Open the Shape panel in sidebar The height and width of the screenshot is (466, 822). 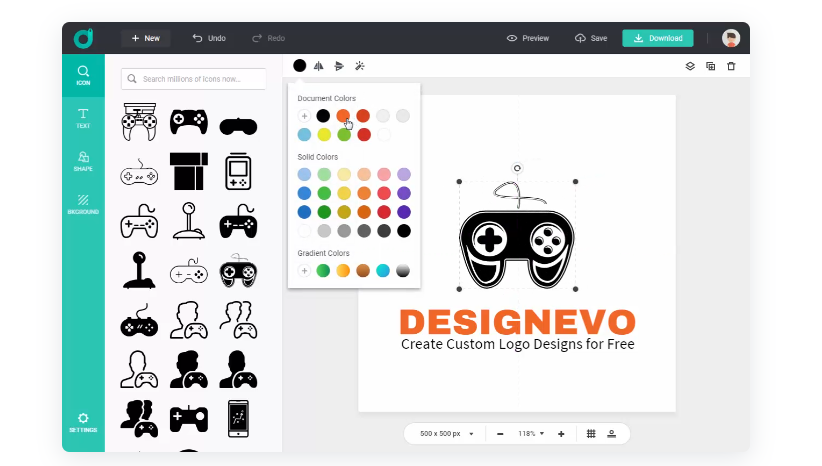point(83,161)
